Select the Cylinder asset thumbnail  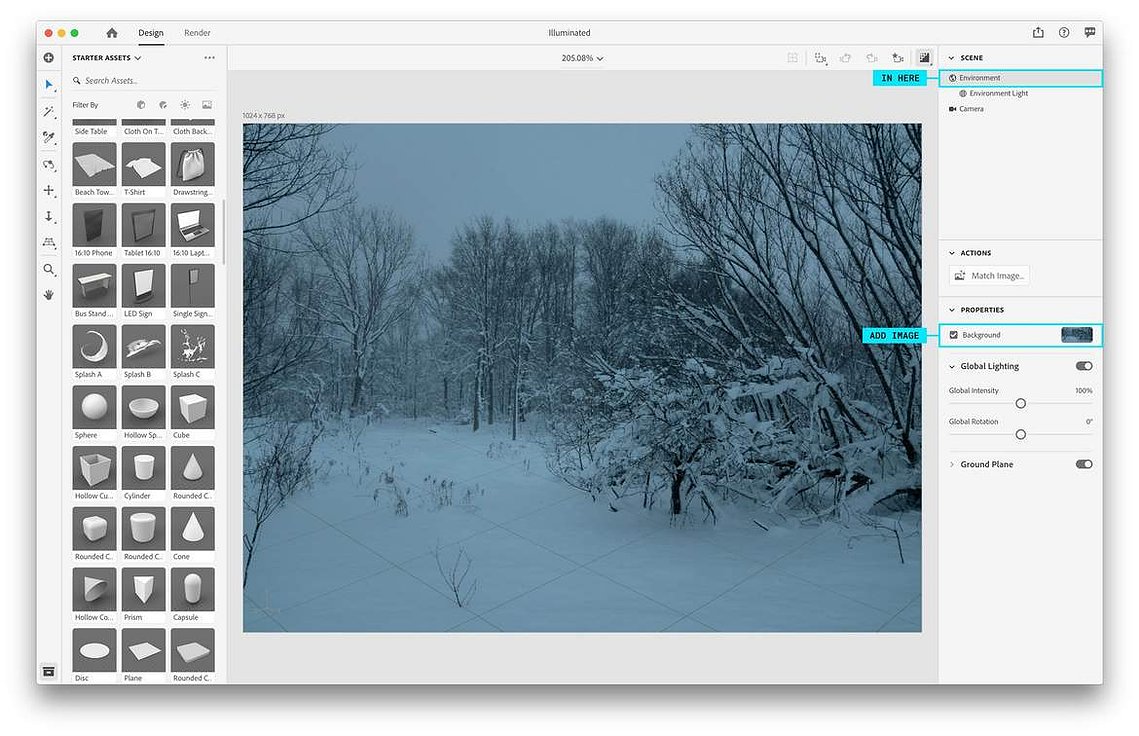(x=144, y=468)
